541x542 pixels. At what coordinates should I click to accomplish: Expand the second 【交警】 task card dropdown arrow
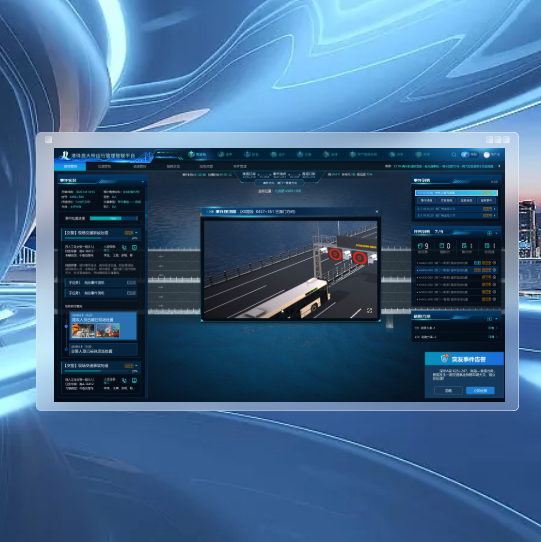pos(137,365)
